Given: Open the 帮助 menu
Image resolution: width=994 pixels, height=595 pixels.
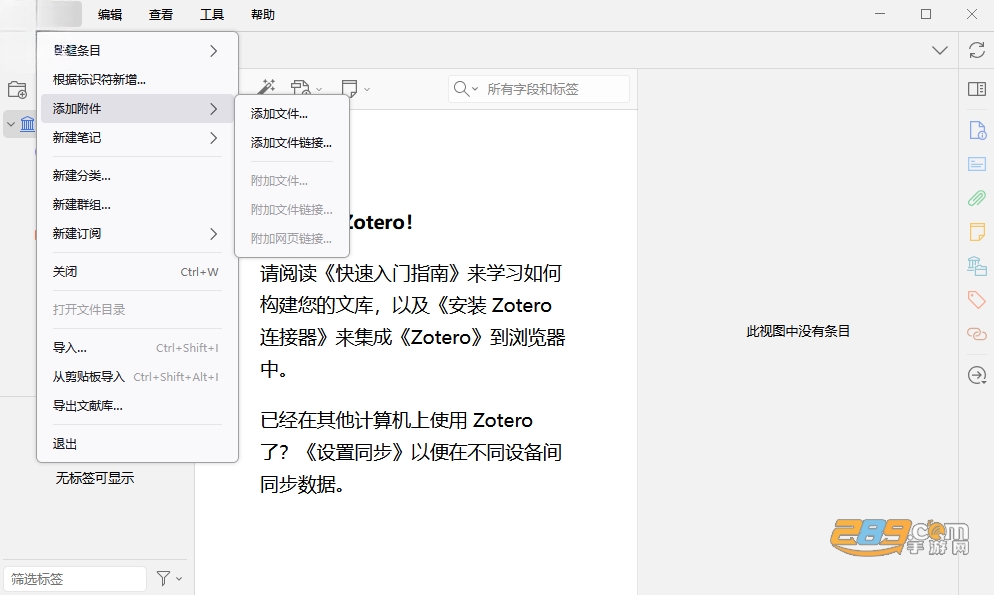Looking at the screenshot, I should click(x=262, y=15).
